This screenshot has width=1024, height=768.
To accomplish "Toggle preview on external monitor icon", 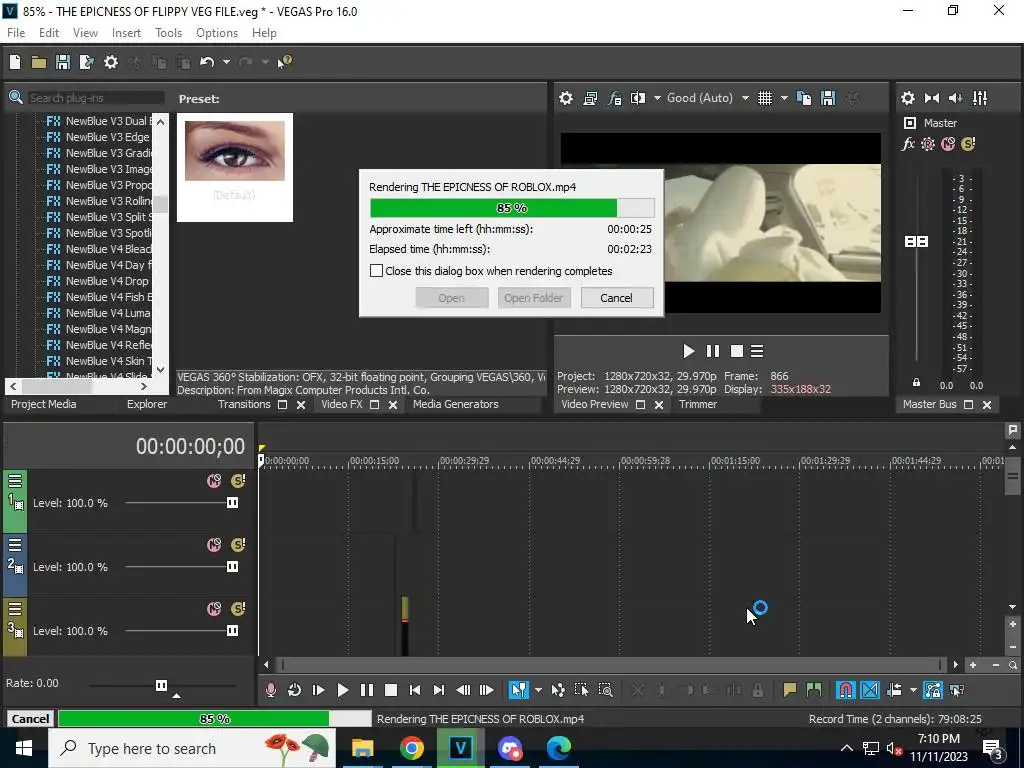I will pos(590,98).
